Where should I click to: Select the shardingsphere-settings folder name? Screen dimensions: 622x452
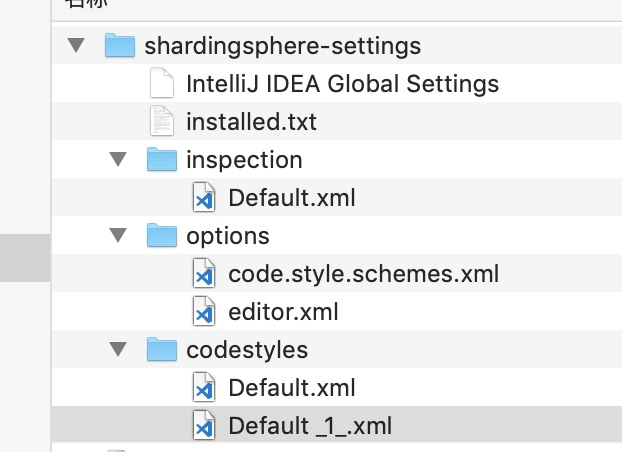coord(282,46)
